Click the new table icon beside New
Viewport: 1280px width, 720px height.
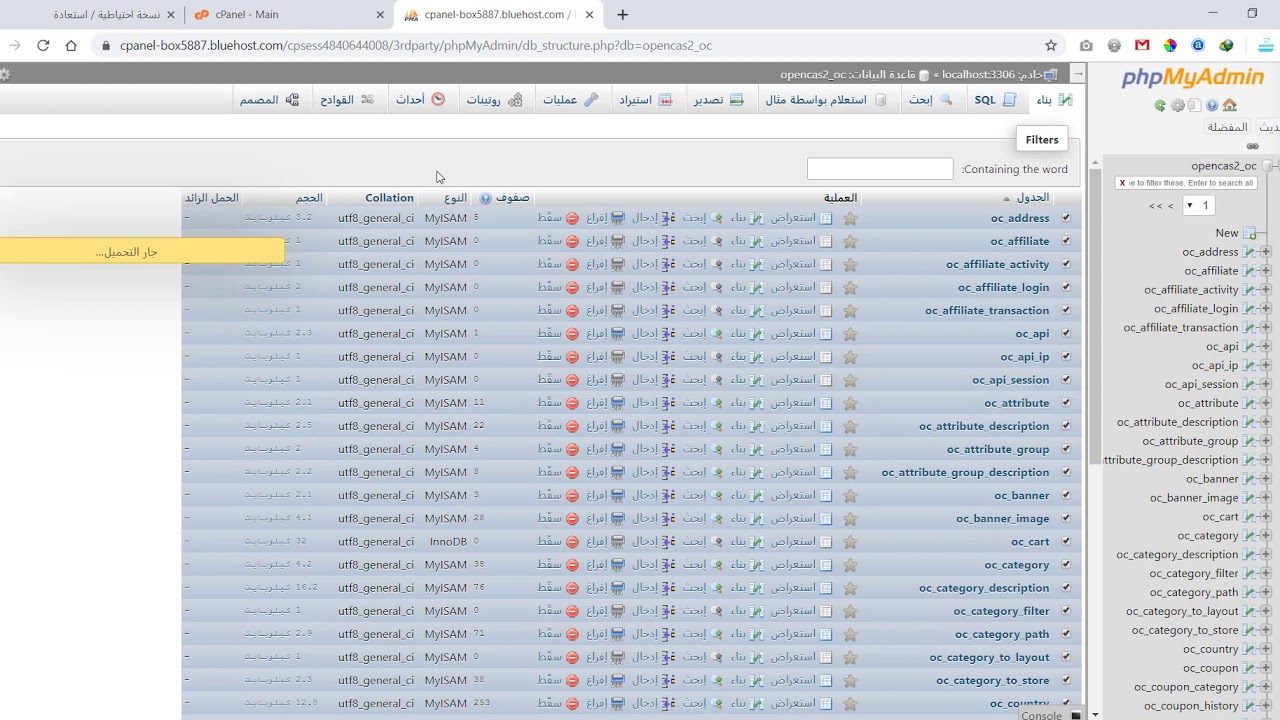pos(1250,233)
